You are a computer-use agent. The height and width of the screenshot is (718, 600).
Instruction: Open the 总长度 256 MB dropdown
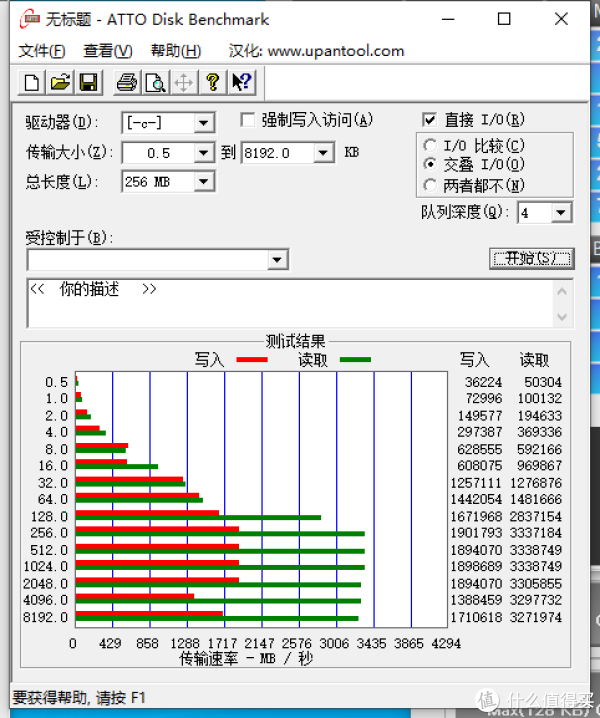tap(203, 182)
